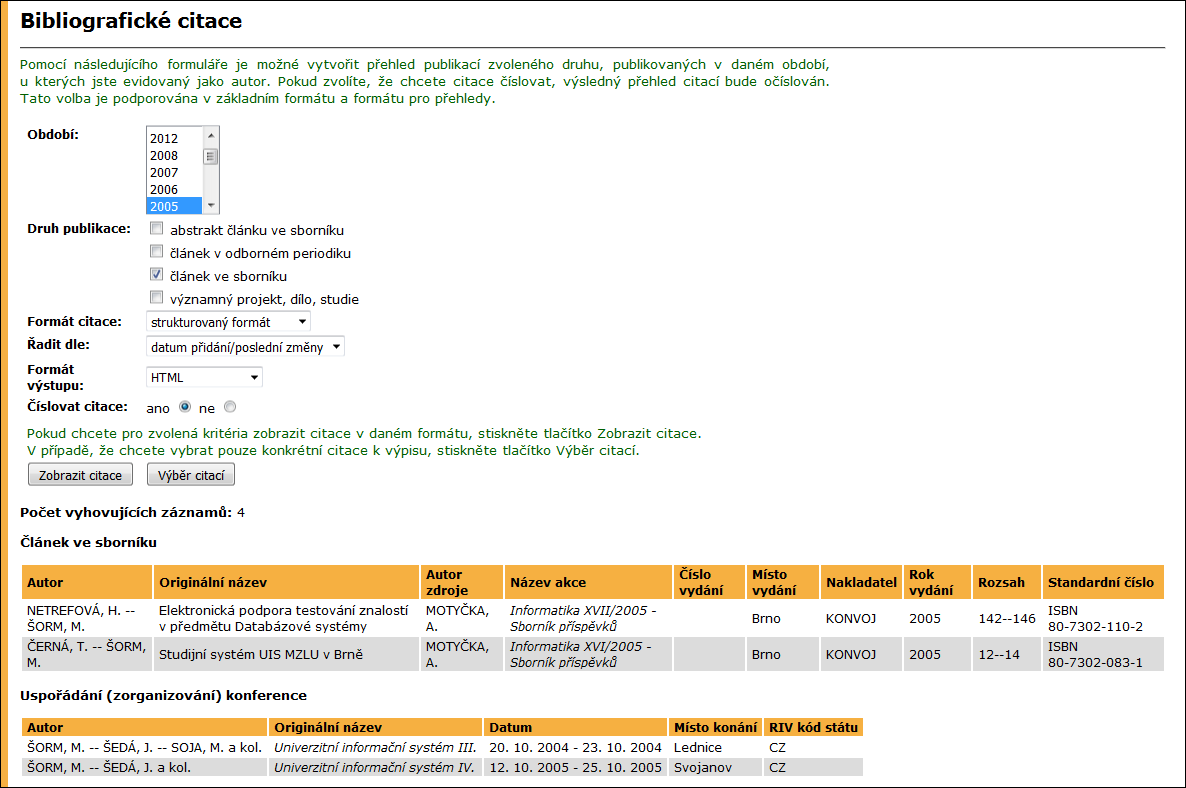The image size is (1186, 788).
Task: Check 'článek v odborném periodiku' checkbox
Action: (157, 251)
